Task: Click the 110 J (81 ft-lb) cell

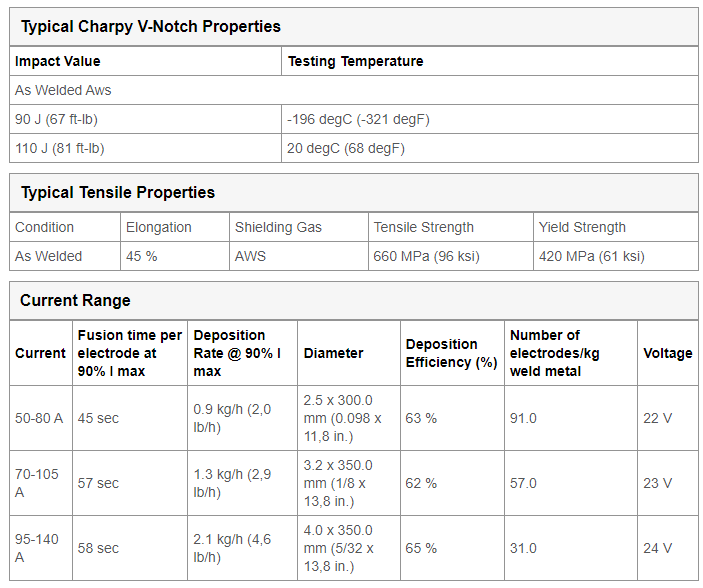Action: (145, 148)
